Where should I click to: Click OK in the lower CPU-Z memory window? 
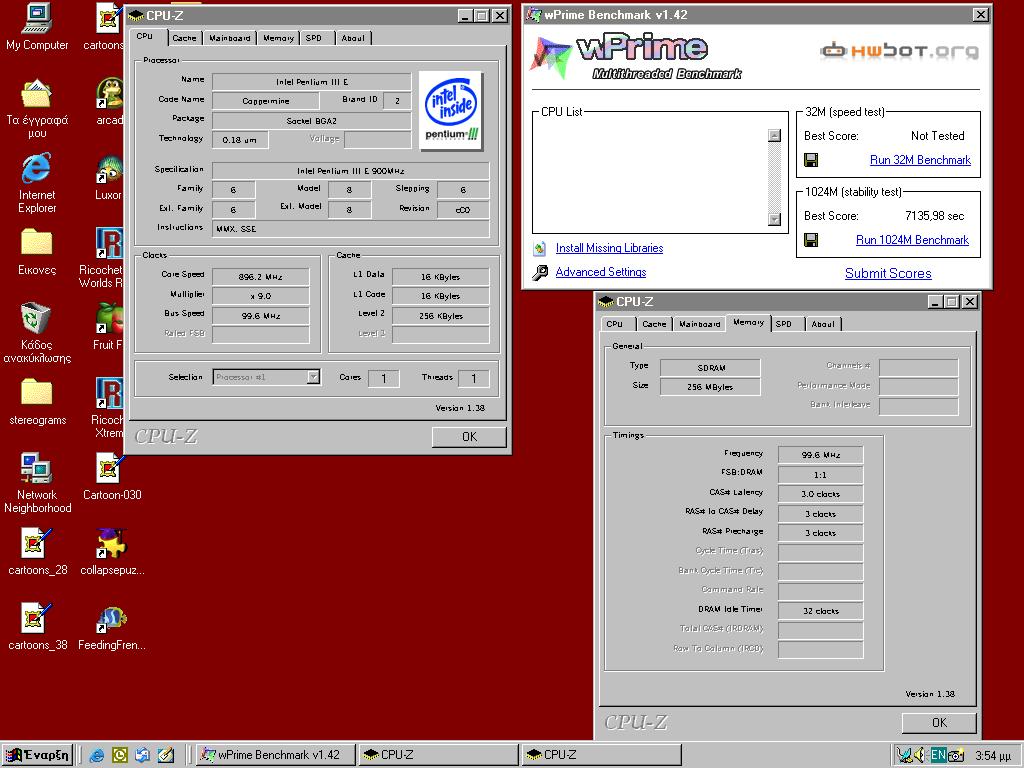(x=939, y=723)
